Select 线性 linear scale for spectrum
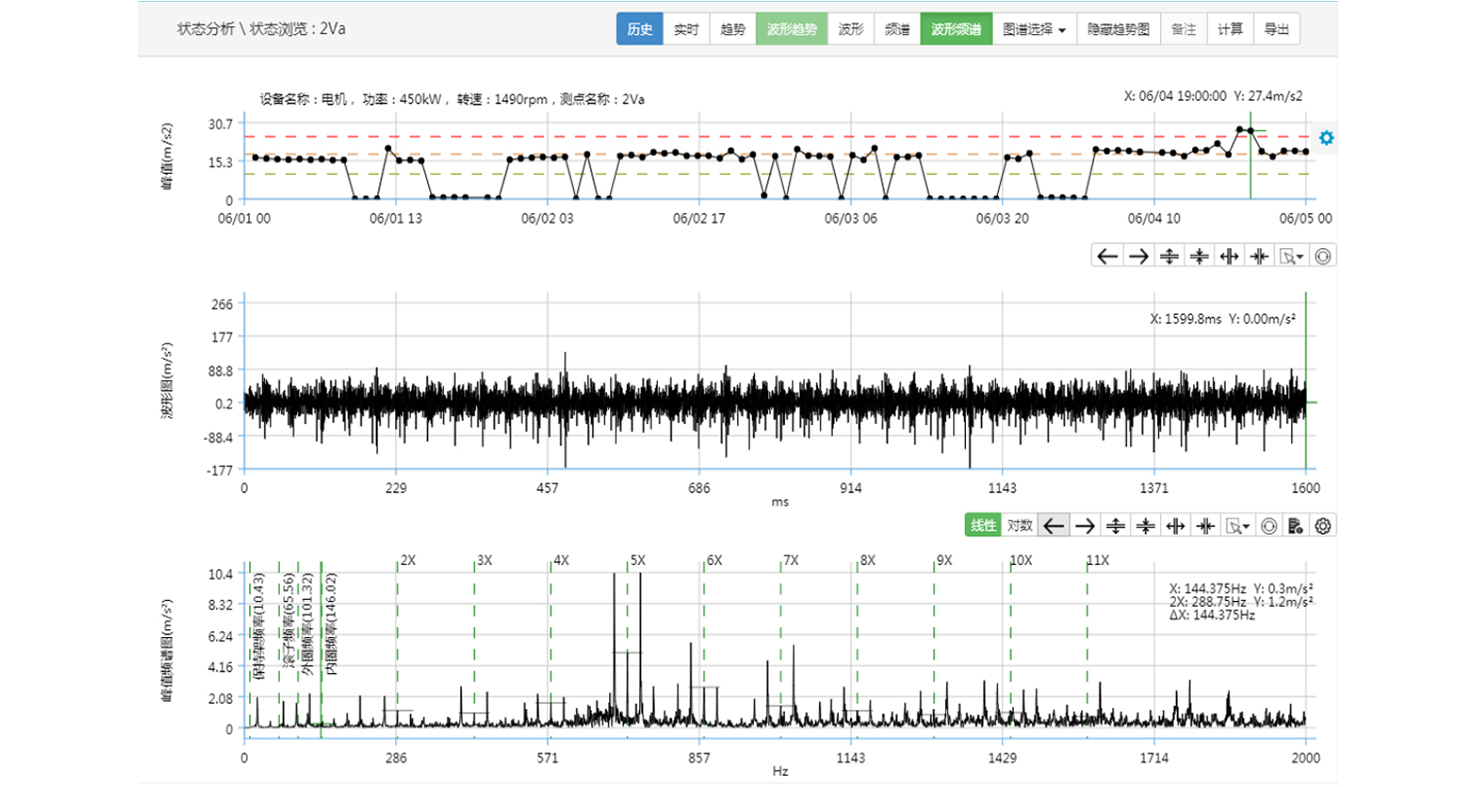The image size is (1473, 787). click(984, 525)
